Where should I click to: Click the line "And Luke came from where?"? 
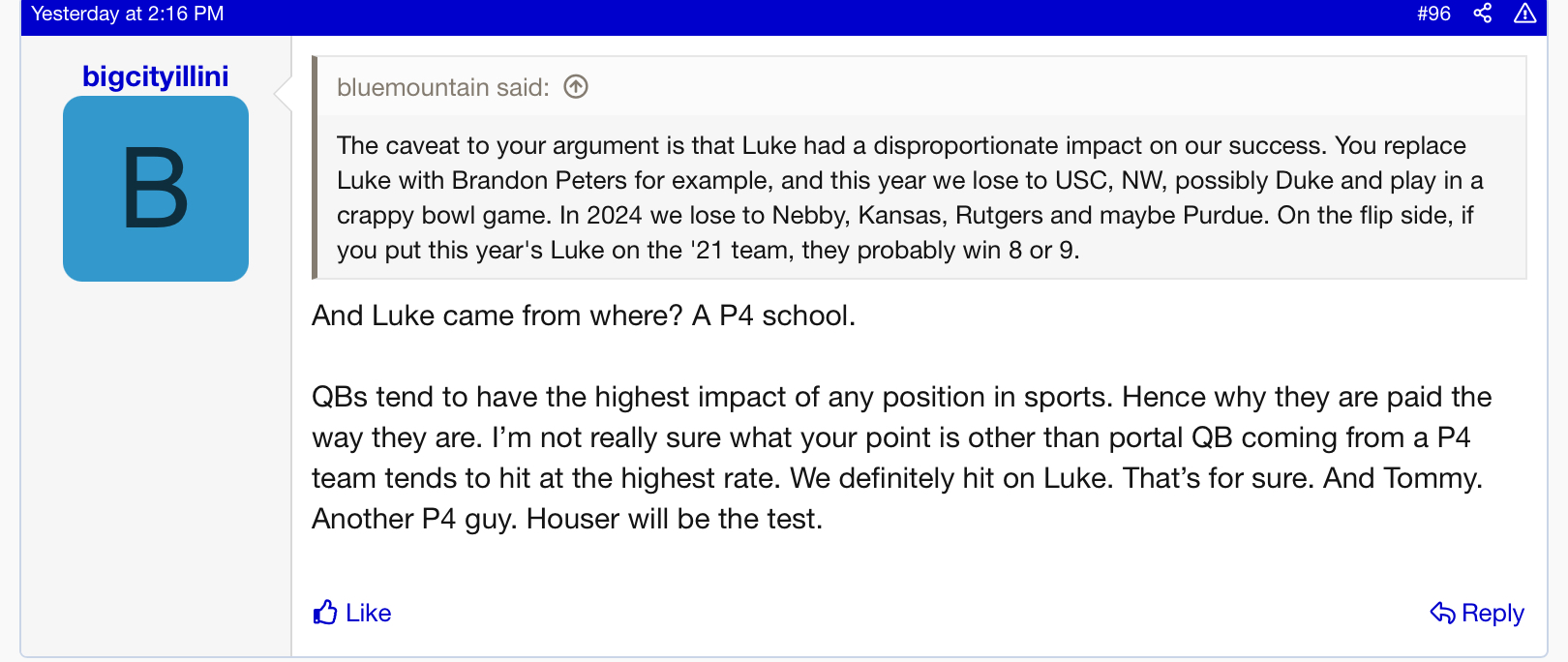[x=498, y=316]
